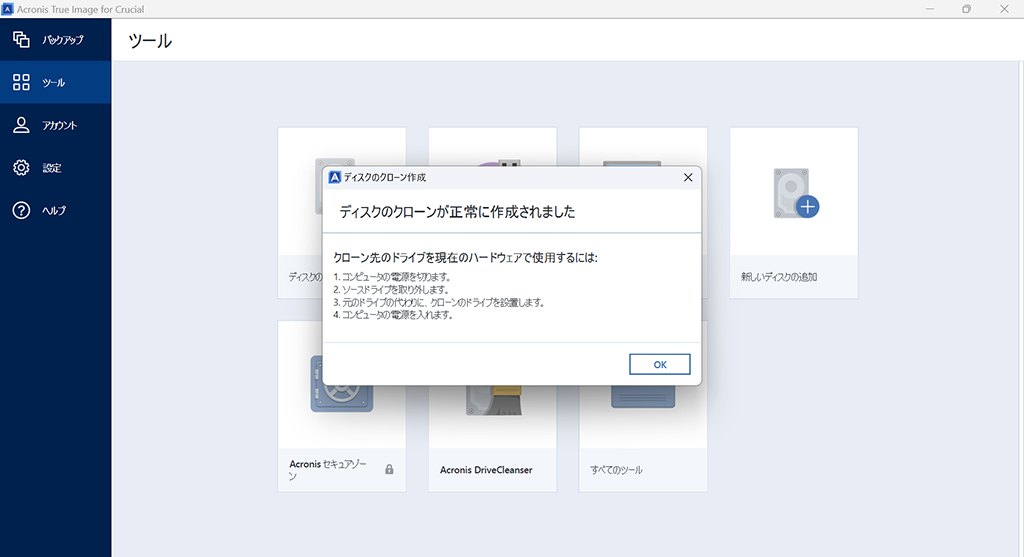The image size is (1024, 557).
Task: Click step 1 コンピュータの電源を切ります
Action: (x=392, y=277)
